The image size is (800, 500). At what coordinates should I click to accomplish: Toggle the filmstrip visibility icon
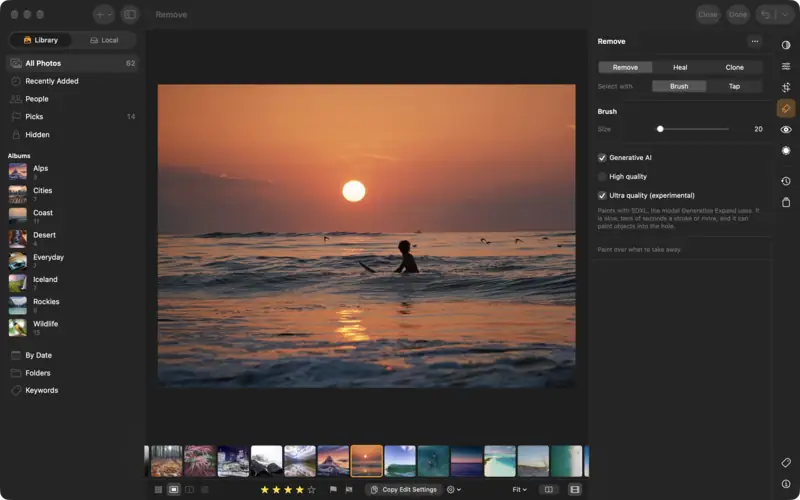pos(574,489)
